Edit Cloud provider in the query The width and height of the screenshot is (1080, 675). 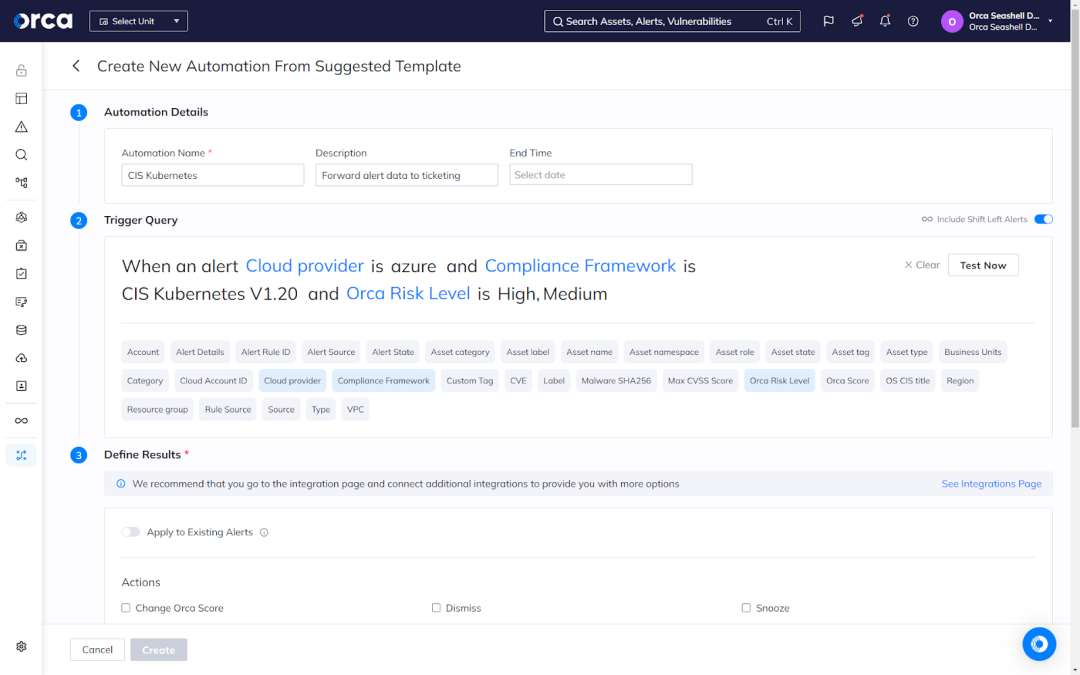pos(304,266)
